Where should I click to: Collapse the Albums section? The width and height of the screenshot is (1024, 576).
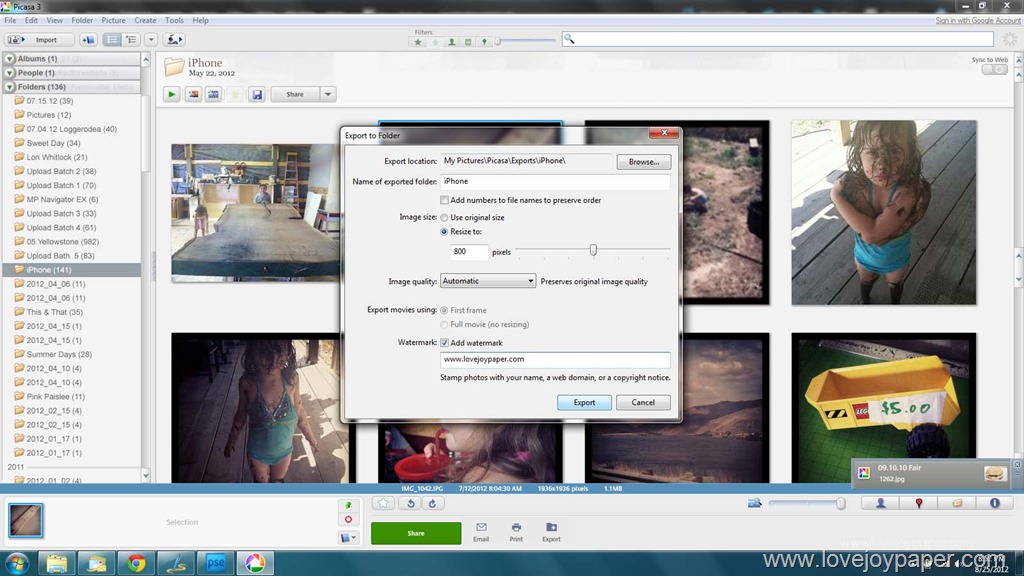(x=10, y=59)
